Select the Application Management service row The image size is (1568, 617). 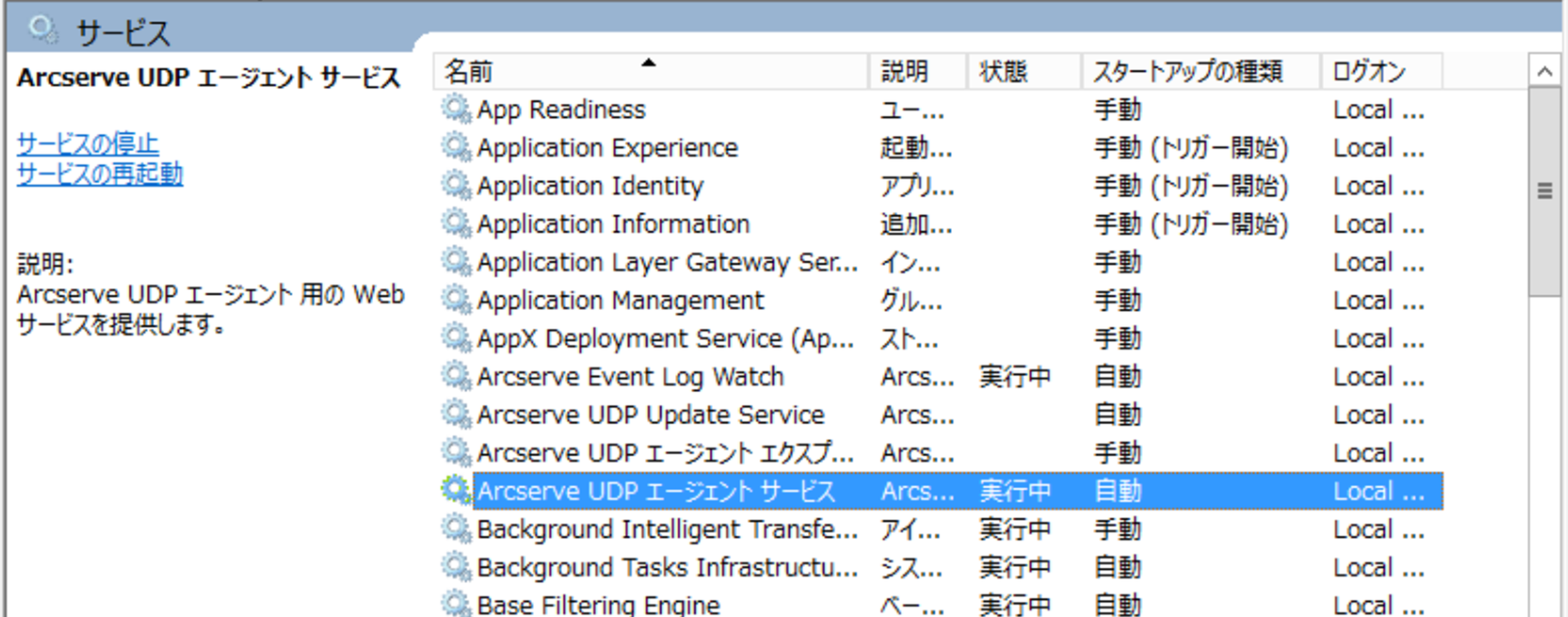tap(941, 299)
